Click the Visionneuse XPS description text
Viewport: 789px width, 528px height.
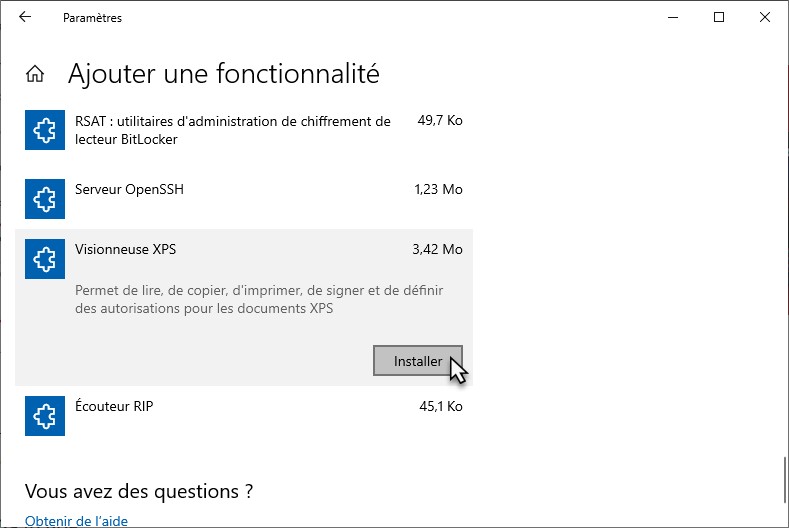tap(258, 299)
